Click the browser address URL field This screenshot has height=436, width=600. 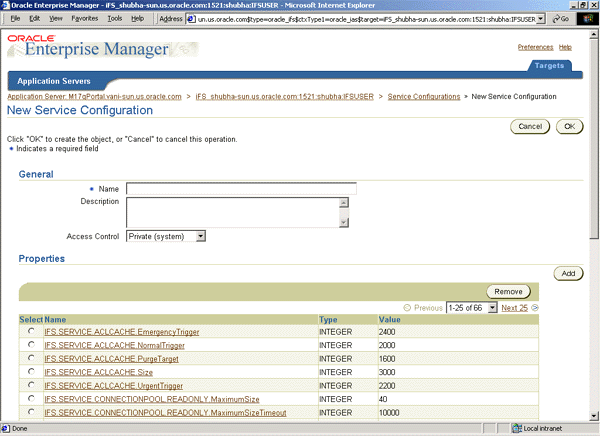pos(366,19)
